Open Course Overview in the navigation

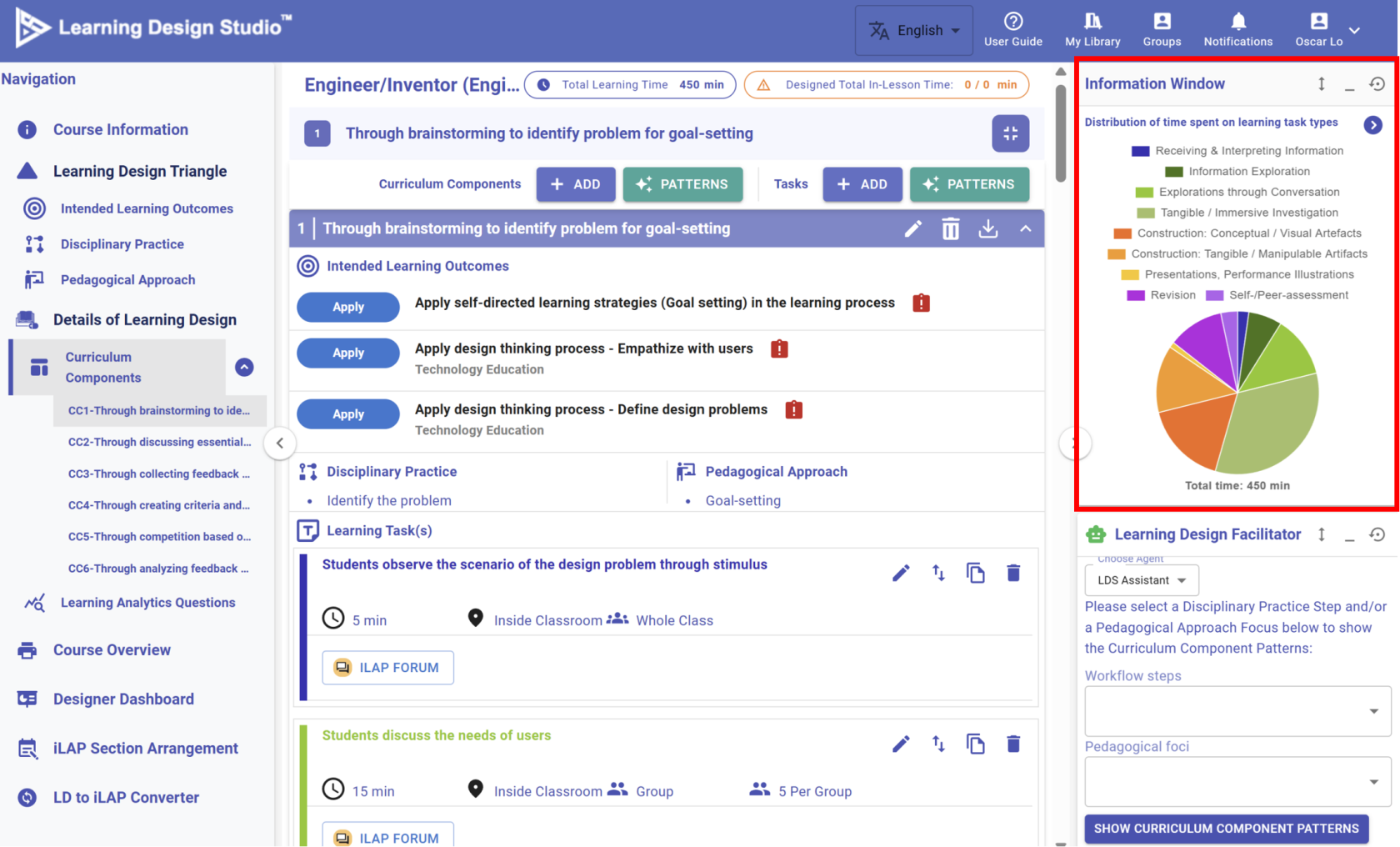click(112, 650)
